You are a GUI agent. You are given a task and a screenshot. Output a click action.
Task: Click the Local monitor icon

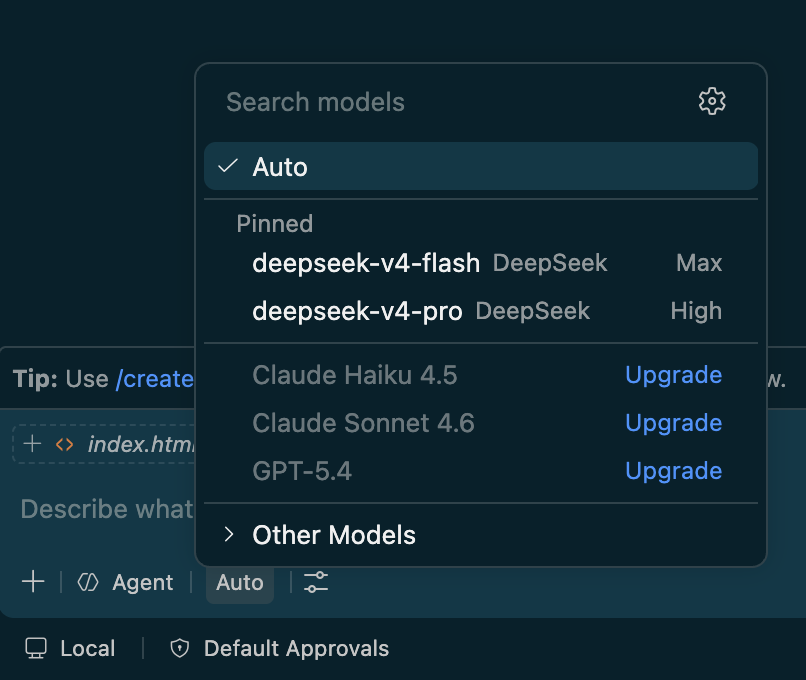36,648
